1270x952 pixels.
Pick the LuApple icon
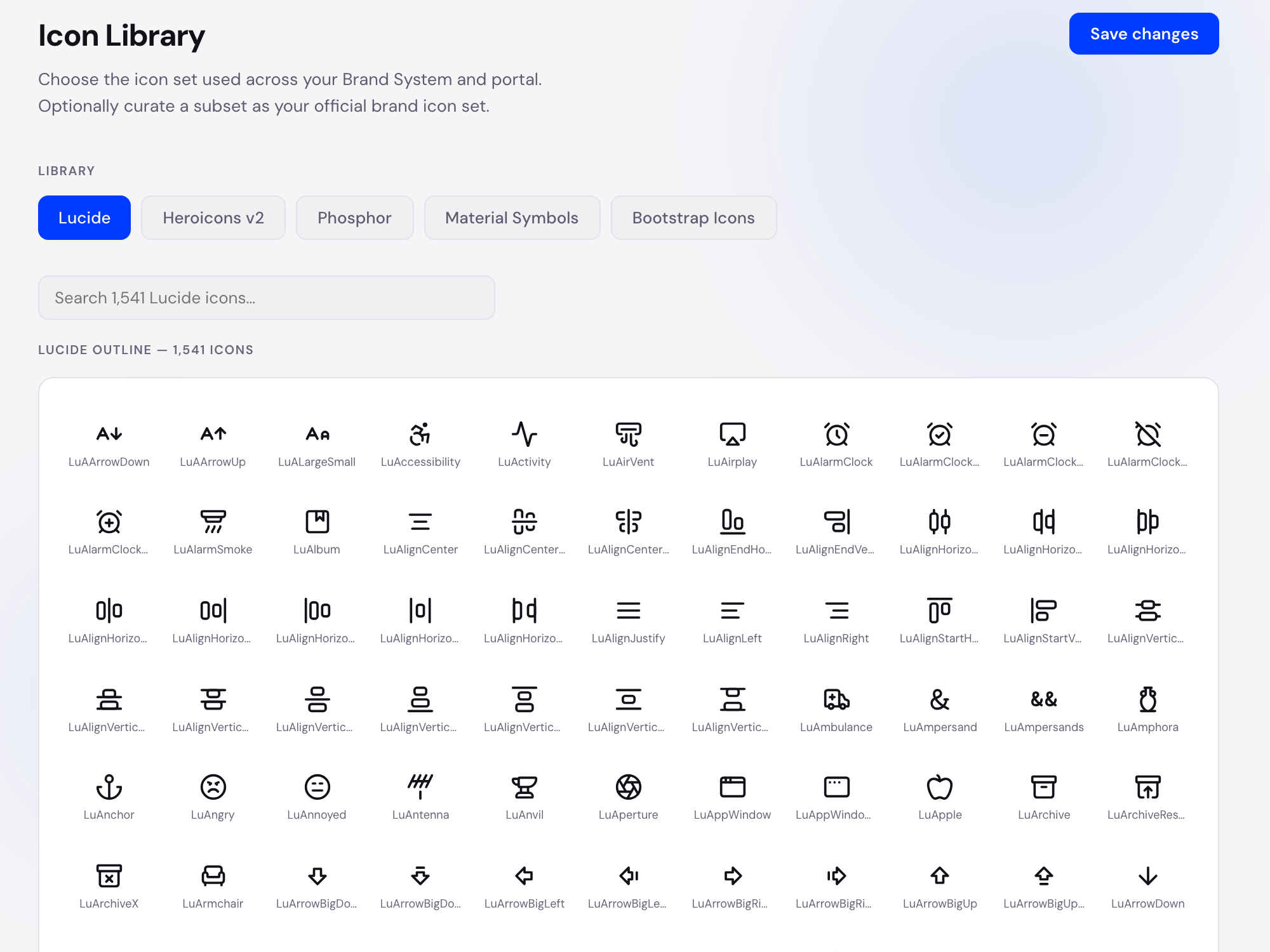(940, 788)
